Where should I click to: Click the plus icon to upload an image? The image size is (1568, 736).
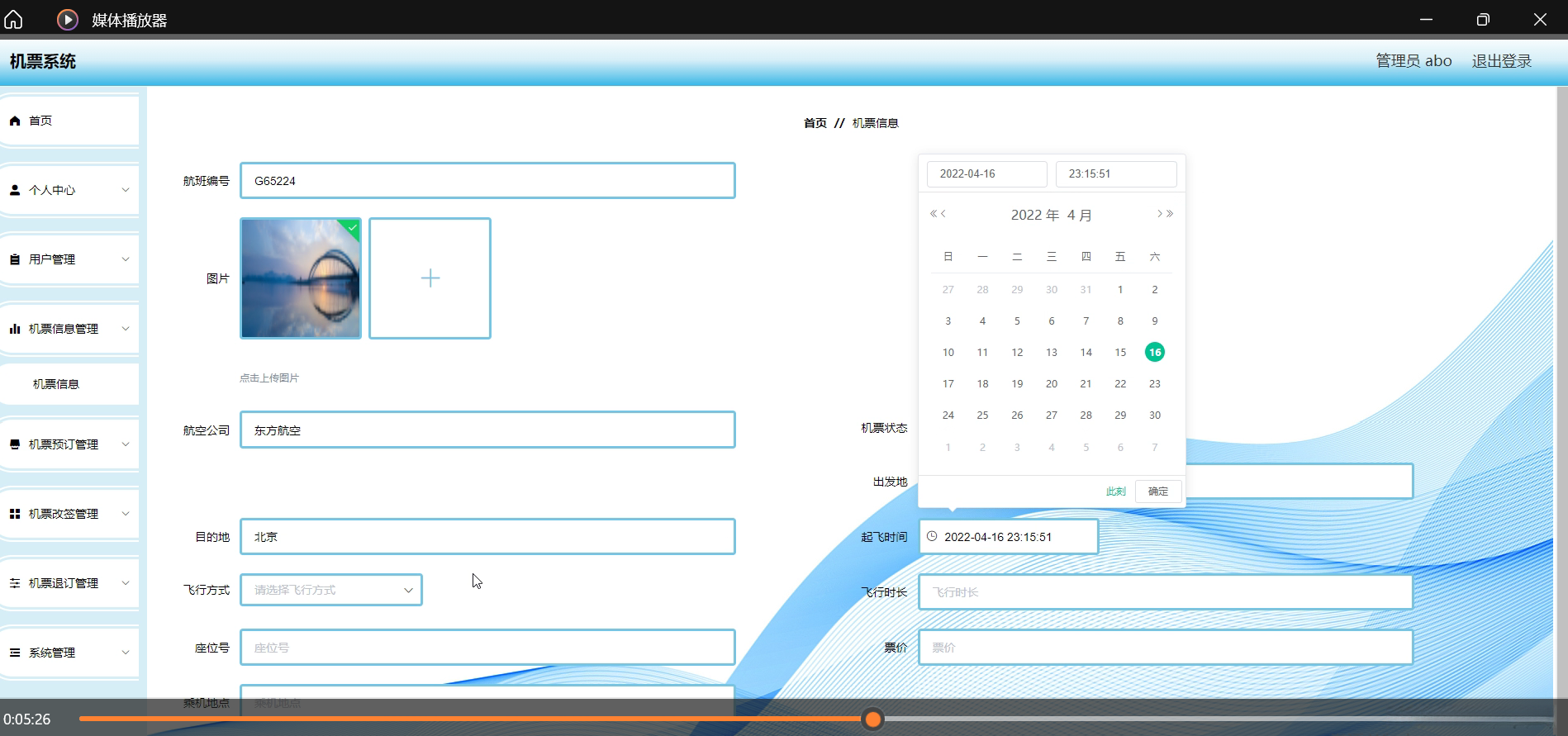click(x=430, y=278)
